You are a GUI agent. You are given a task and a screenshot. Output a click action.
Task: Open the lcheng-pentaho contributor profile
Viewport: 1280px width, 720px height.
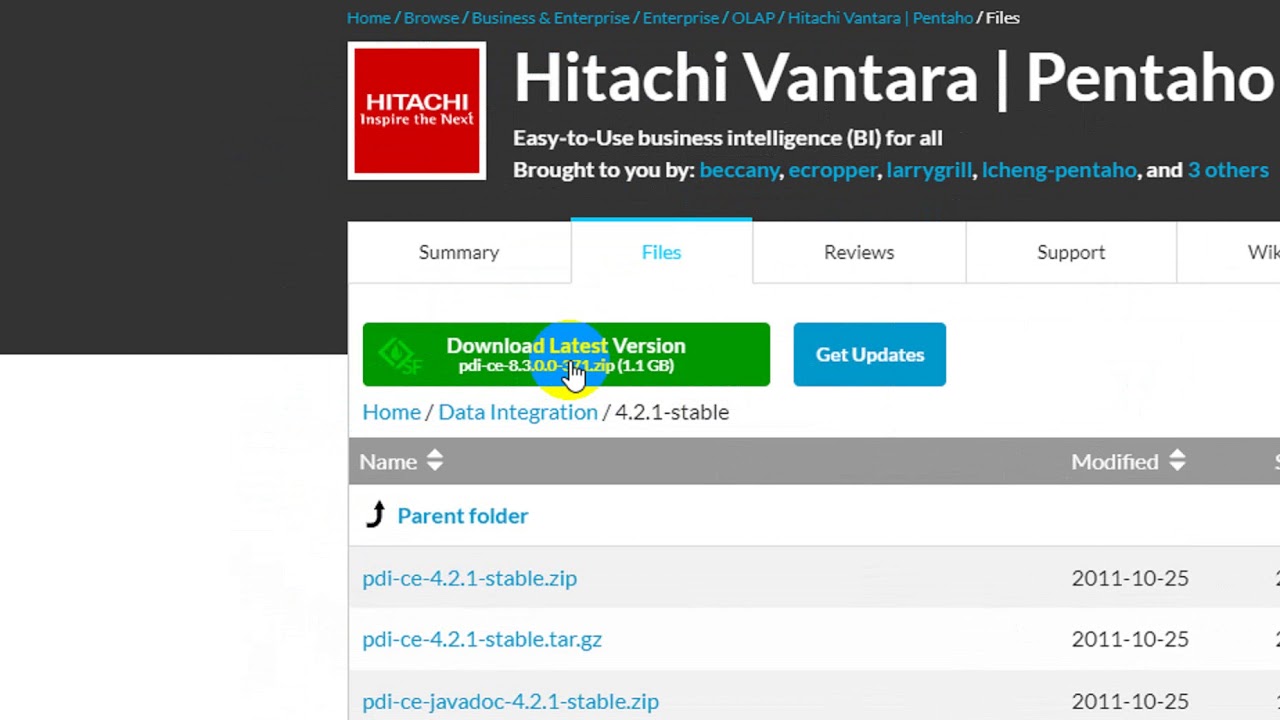1059,170
